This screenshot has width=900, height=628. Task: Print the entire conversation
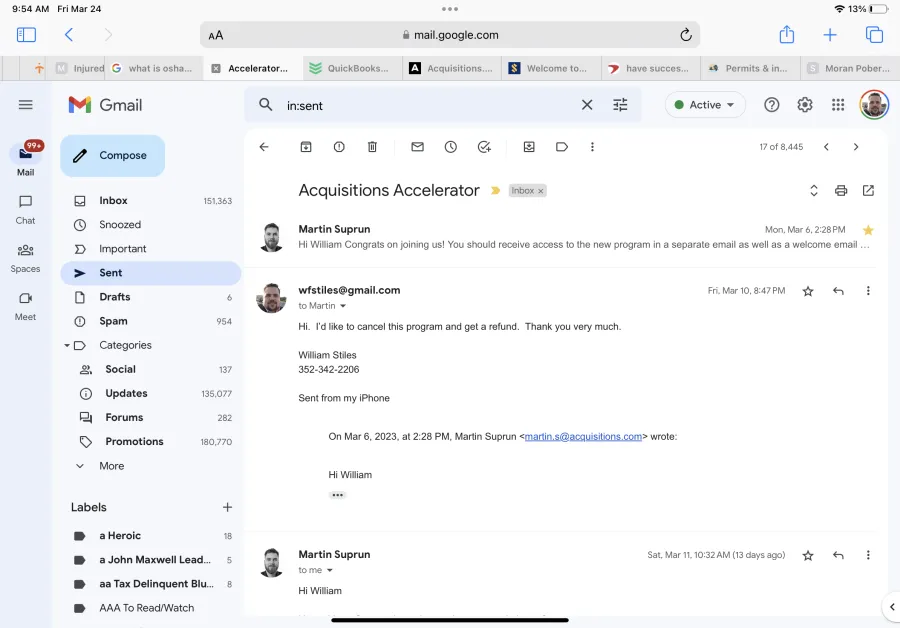[841, 191]
